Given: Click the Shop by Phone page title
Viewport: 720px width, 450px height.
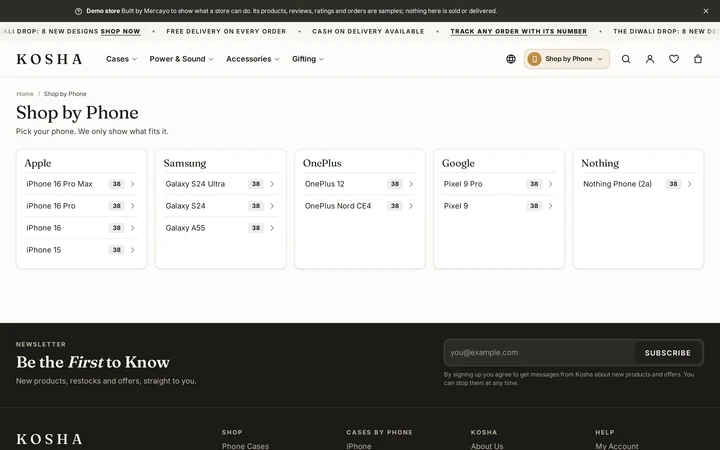Looking at the screenshot, I should [77, 112].
